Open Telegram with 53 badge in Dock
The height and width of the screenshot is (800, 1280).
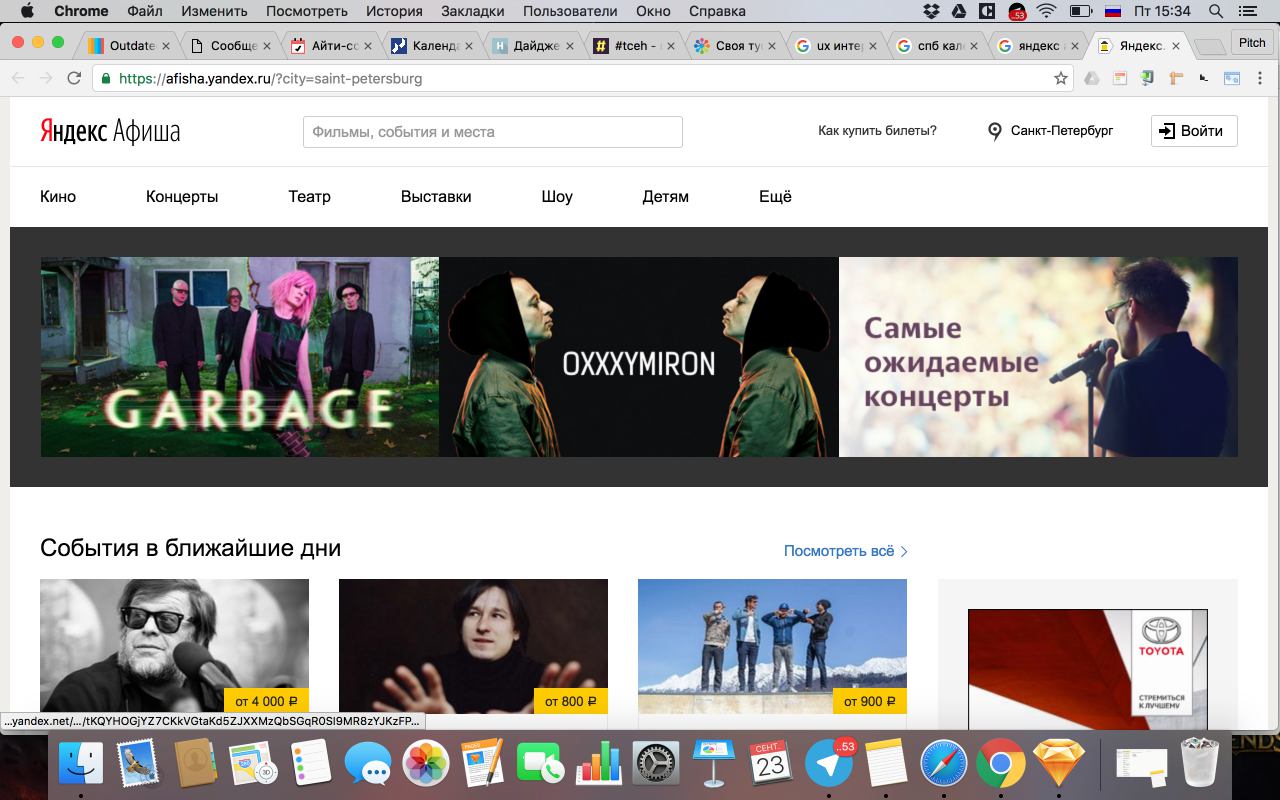point(829,765)
